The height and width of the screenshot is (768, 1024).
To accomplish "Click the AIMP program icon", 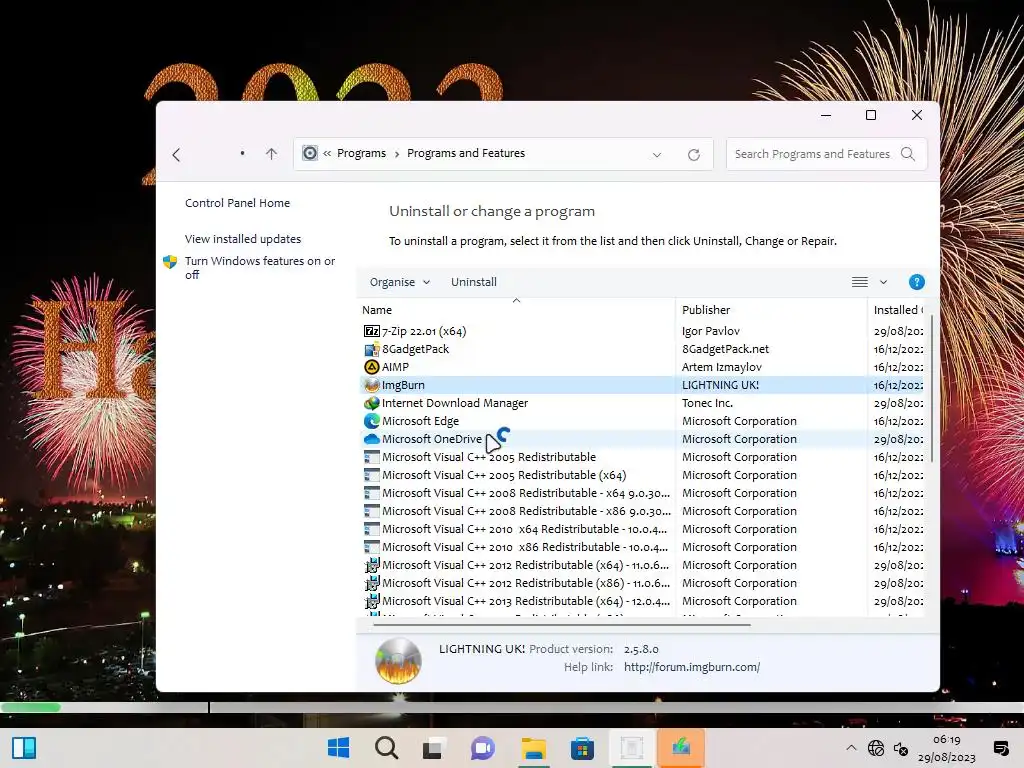I will pos(372,367).
